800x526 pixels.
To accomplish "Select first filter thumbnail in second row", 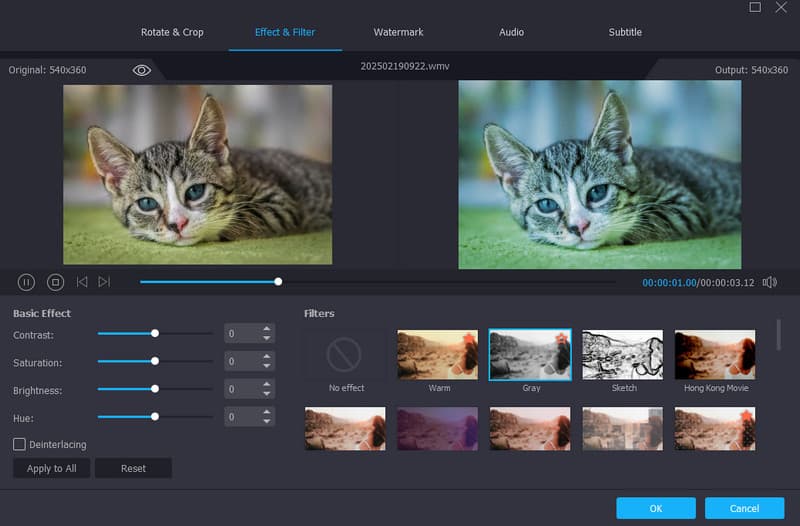I will click(345, 429).
